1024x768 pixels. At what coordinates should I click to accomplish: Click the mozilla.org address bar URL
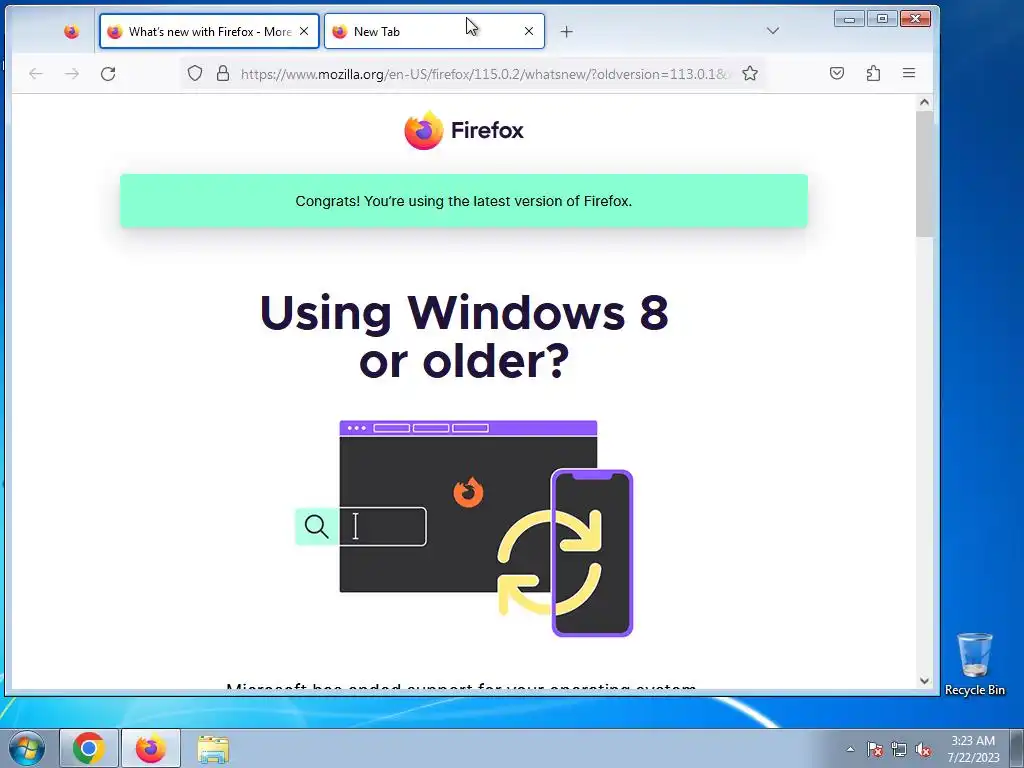(485, 74)
